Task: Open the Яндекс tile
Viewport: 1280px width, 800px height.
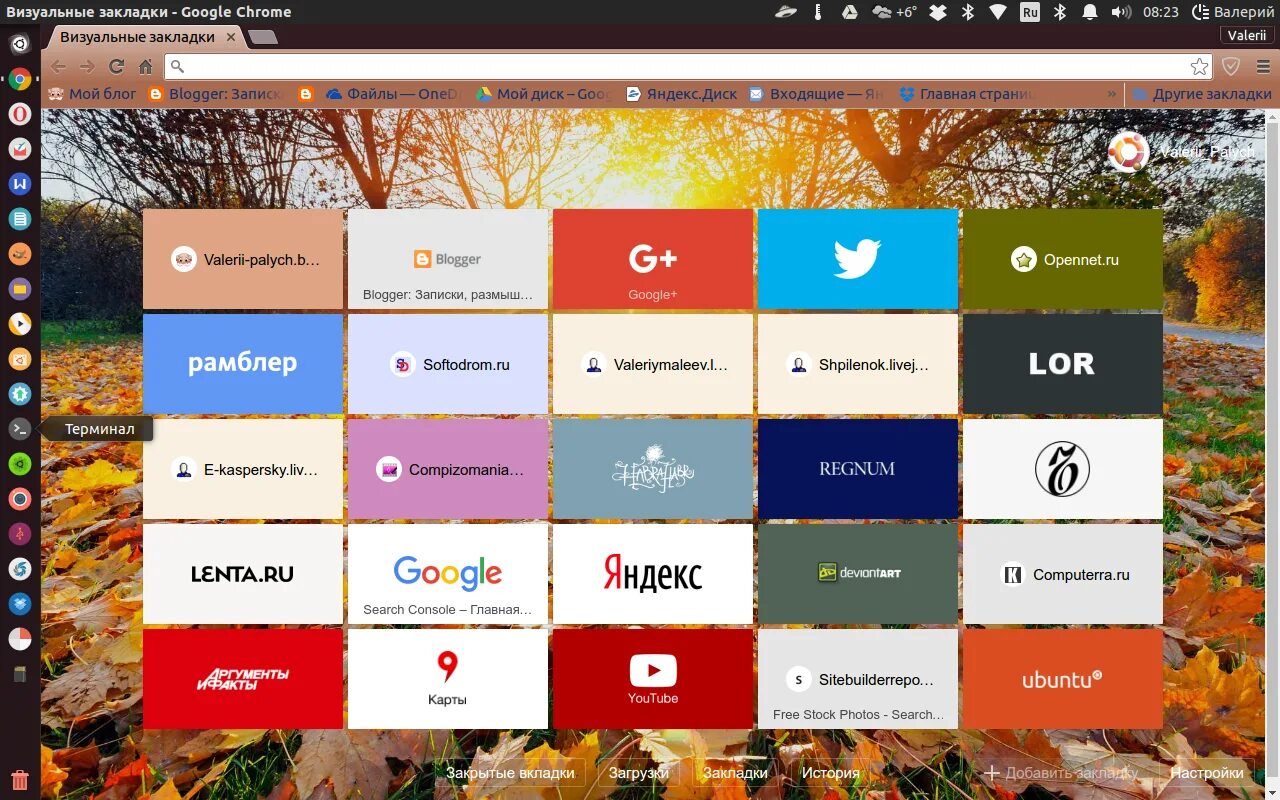Action: [652, 574]
